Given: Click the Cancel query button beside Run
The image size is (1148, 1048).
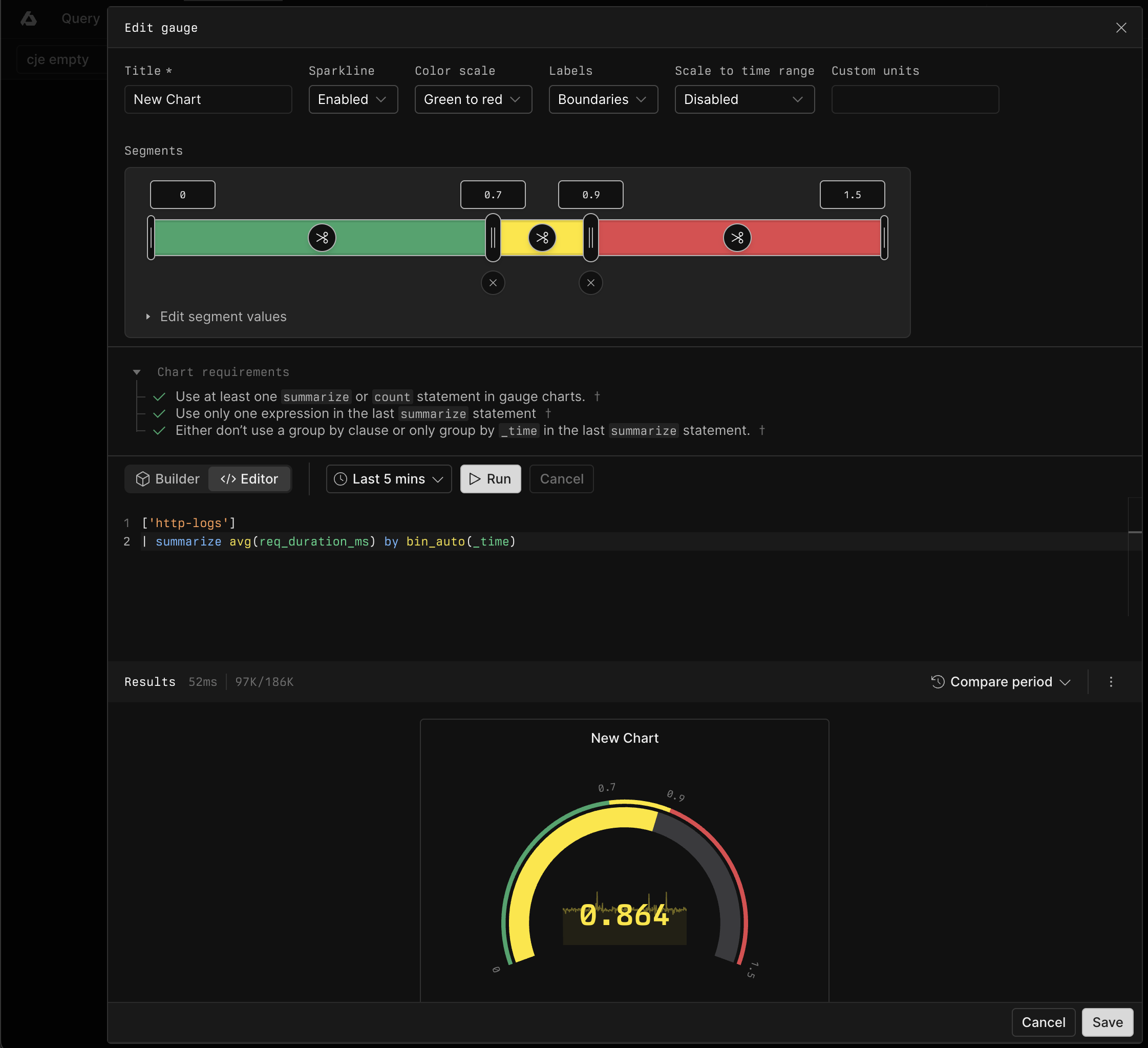Looking at the screenshot, I should tap(562, 479).
